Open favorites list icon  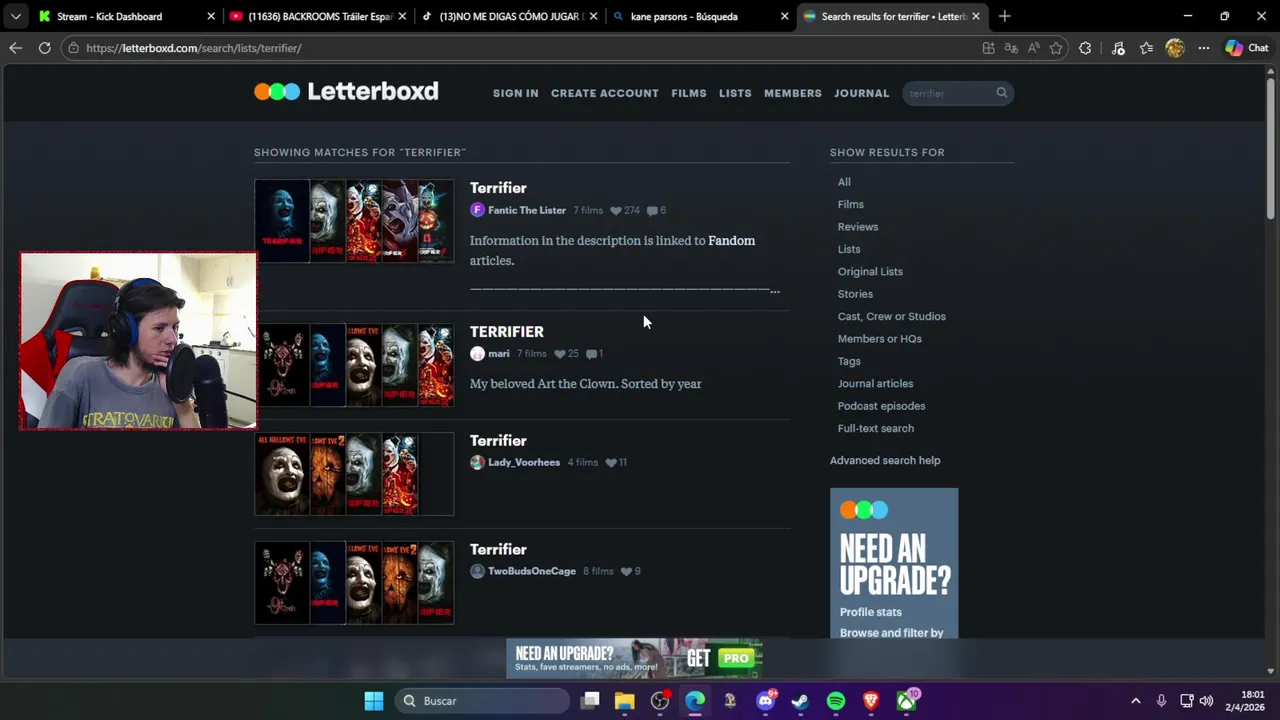[x=1146, y=48]
